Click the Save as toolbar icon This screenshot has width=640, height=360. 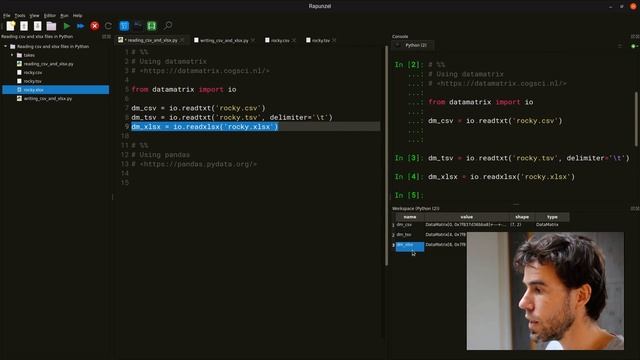coord(38,26)
